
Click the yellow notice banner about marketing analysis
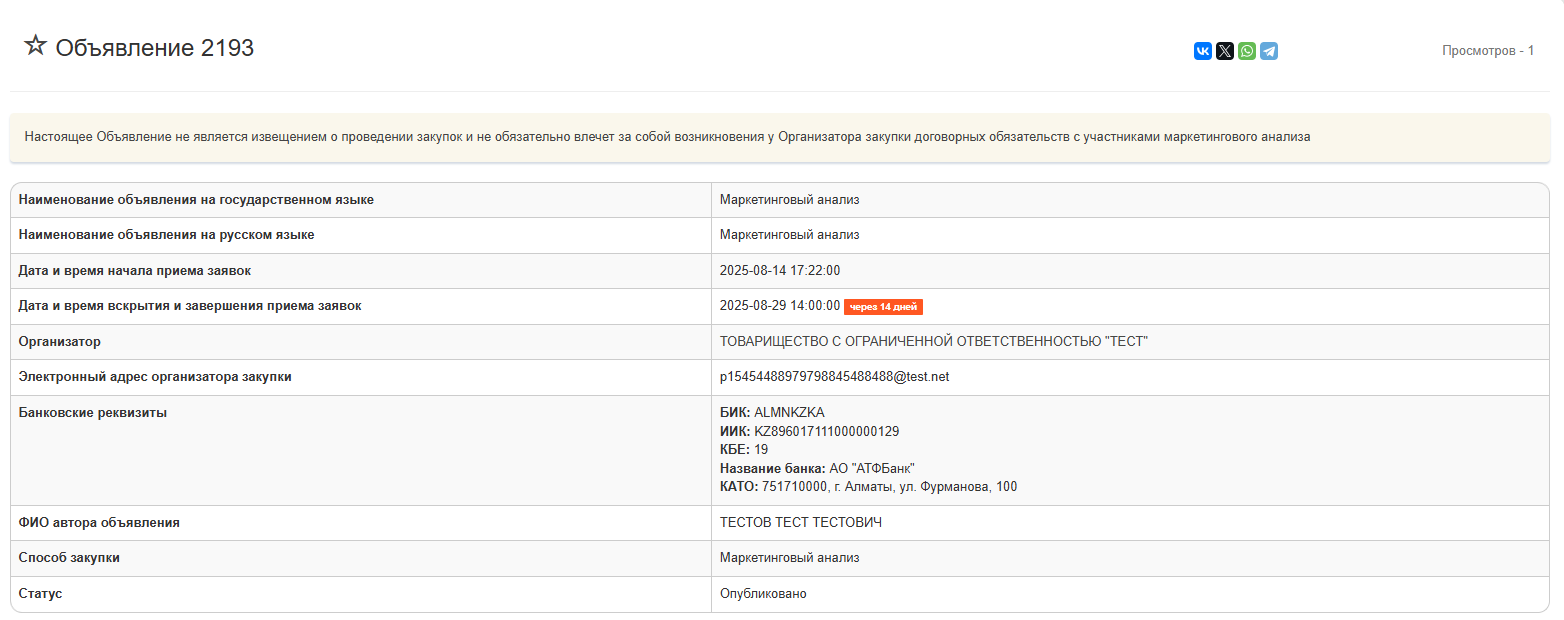(x=667, y=137)
